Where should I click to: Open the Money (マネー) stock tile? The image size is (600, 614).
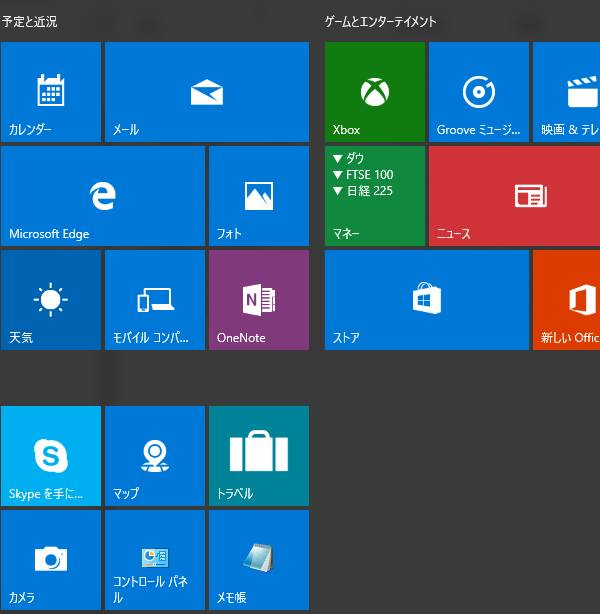[375, 196]
